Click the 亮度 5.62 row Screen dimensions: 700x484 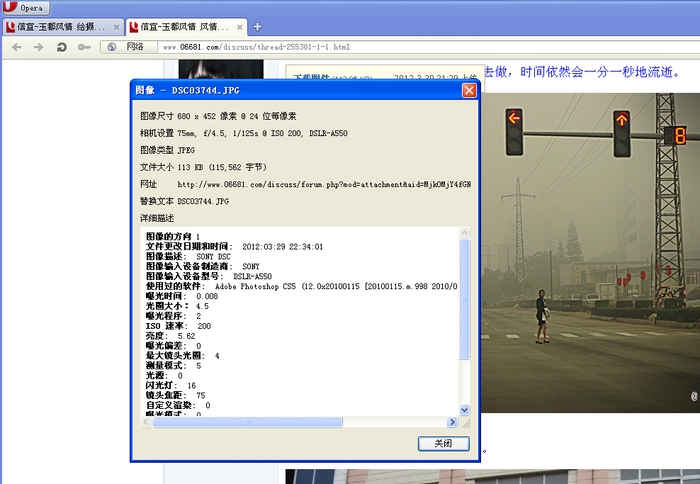[x=171, y=336]
